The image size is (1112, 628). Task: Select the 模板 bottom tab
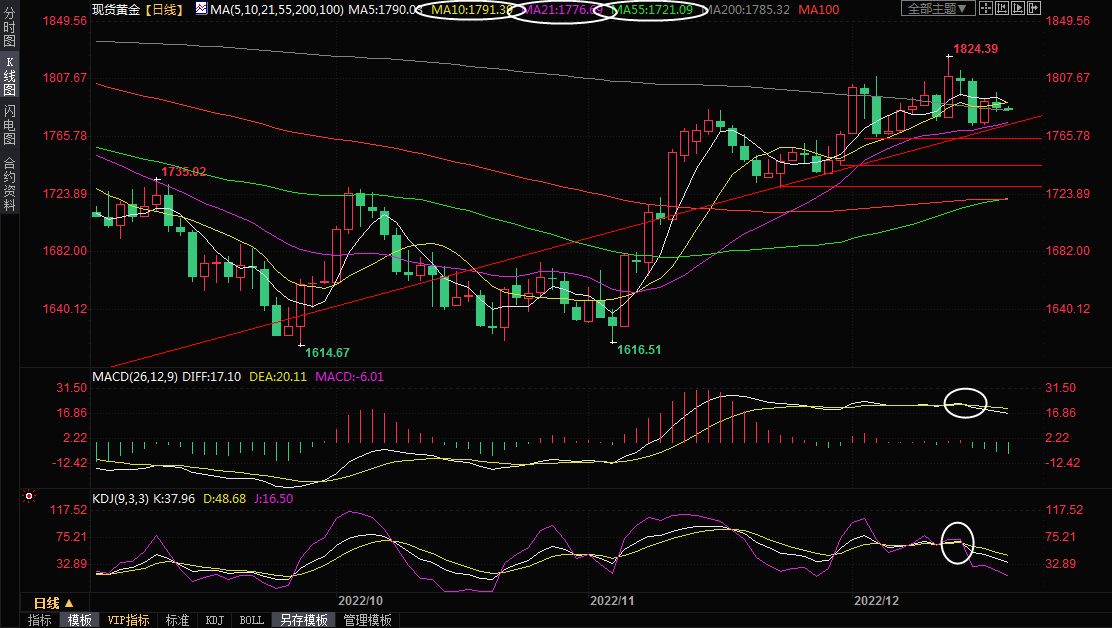(x=80, y=620)
